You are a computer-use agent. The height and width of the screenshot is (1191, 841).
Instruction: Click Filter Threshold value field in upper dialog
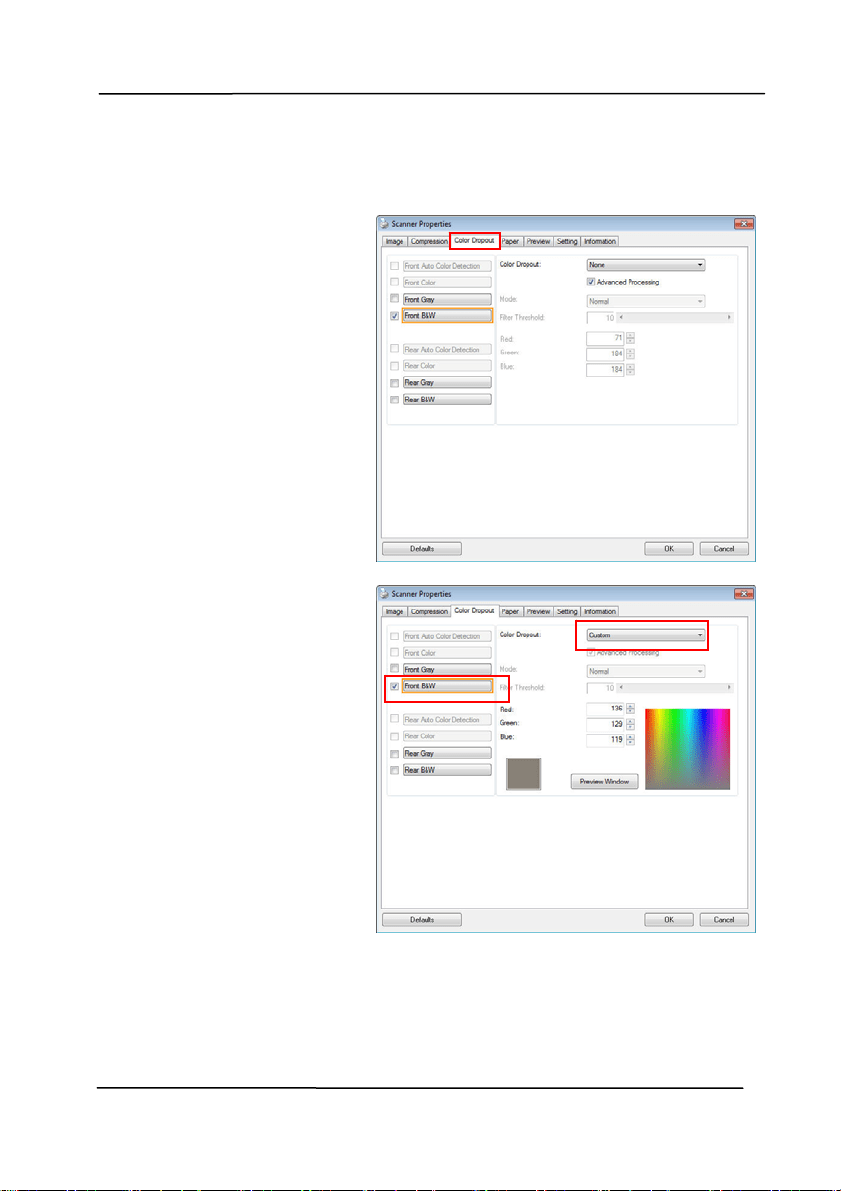(x=601, y=317)
